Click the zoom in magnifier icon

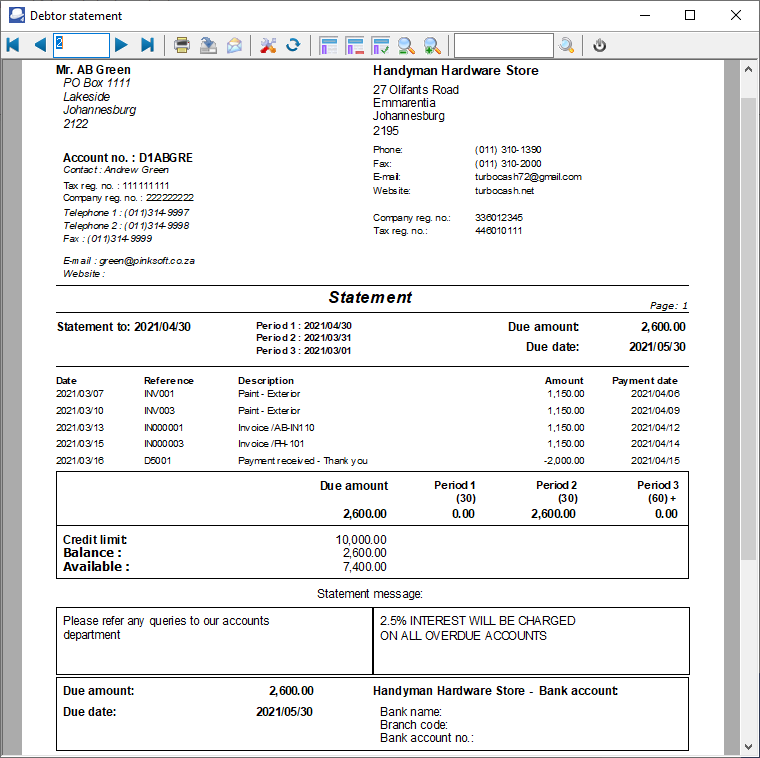click(432, 45)
